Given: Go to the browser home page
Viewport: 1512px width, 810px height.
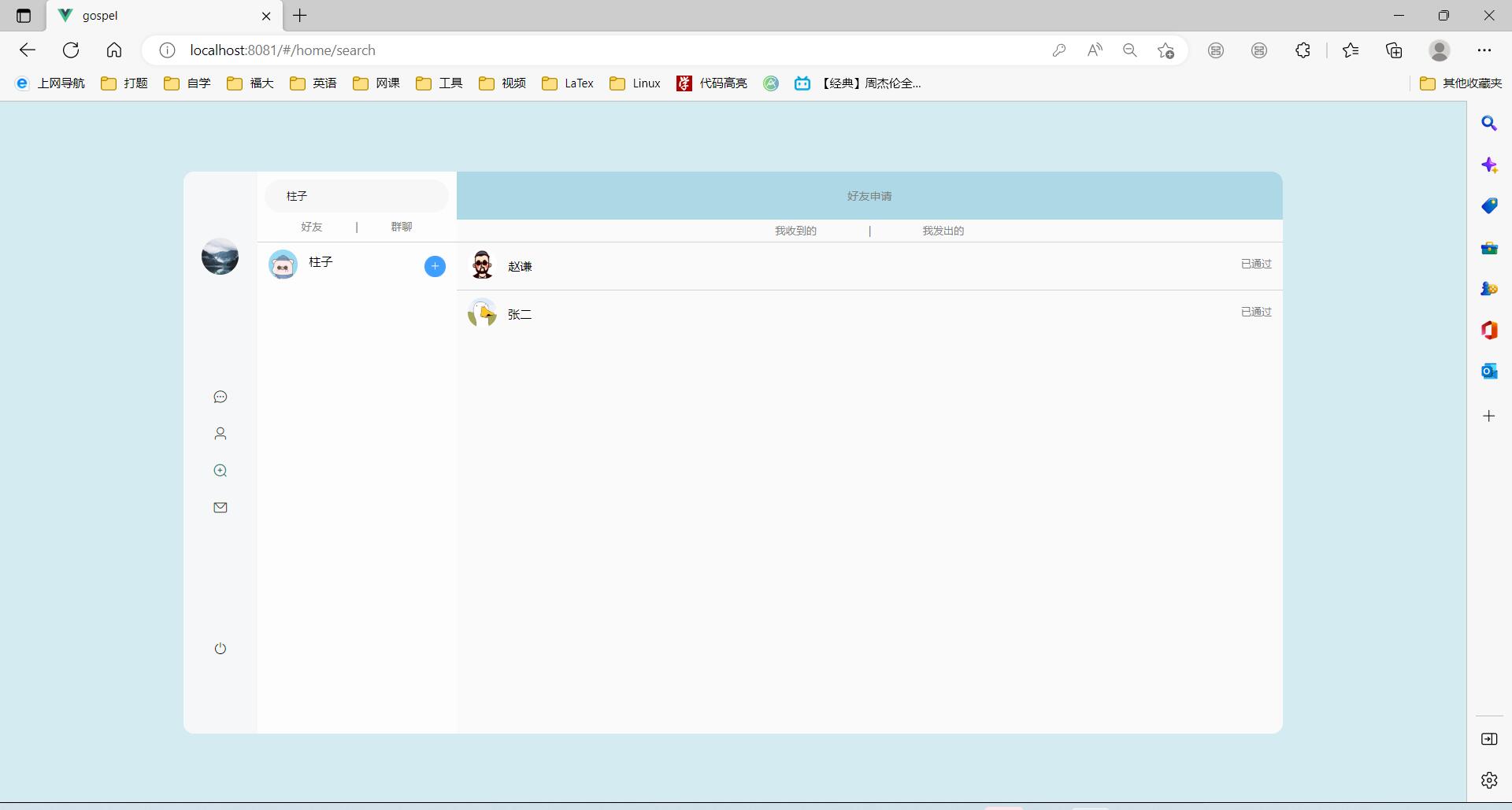Looking at the screenshot, I should [114, 50].
